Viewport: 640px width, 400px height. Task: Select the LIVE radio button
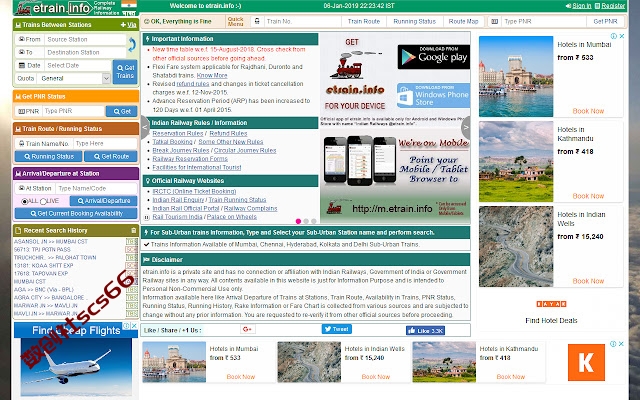43,202
